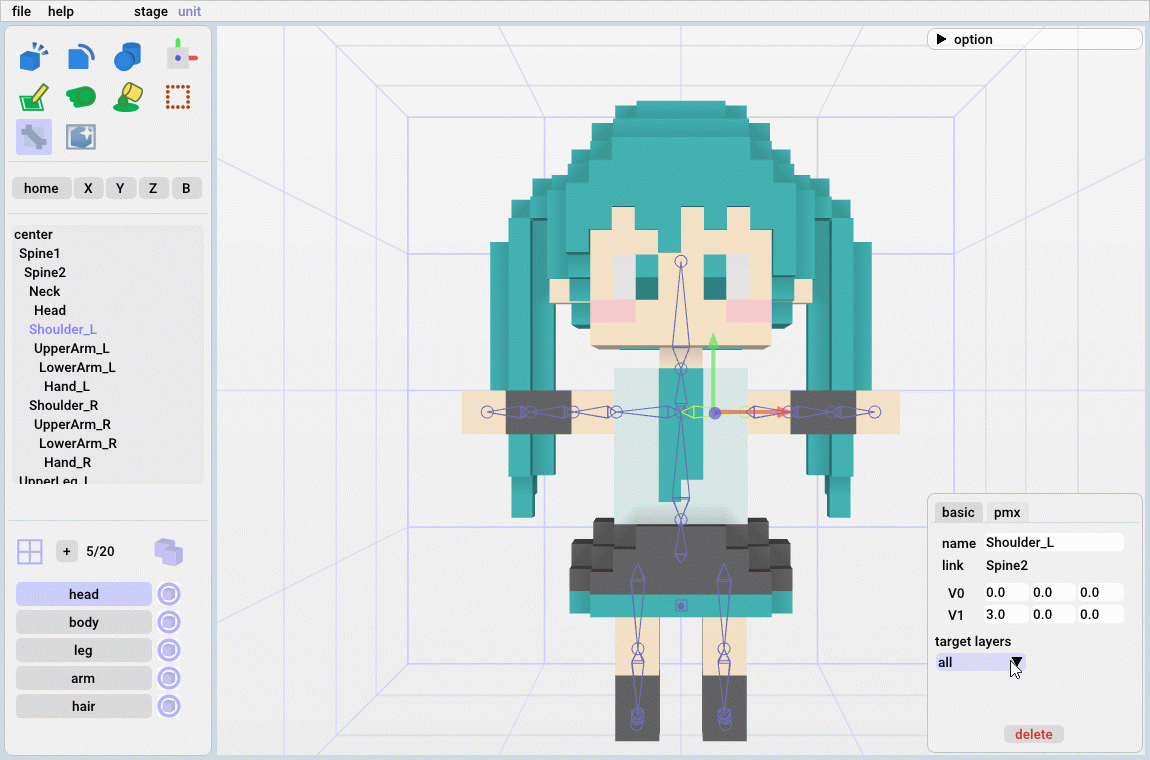Select the head layer
This screenshot has width=1150, height=760.
point(84,594)
